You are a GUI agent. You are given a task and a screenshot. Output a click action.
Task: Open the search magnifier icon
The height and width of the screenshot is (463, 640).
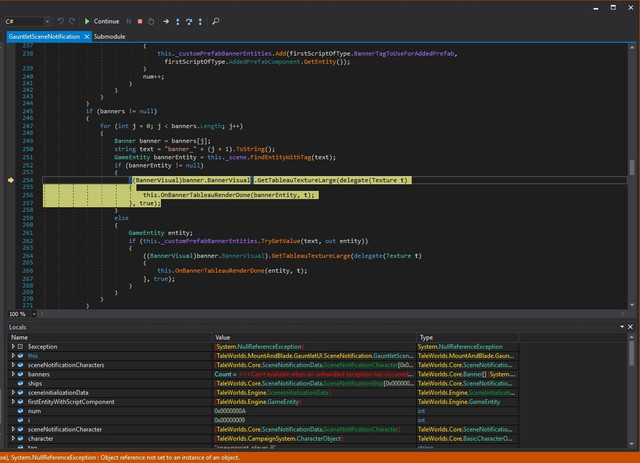[x=216, y=21]
